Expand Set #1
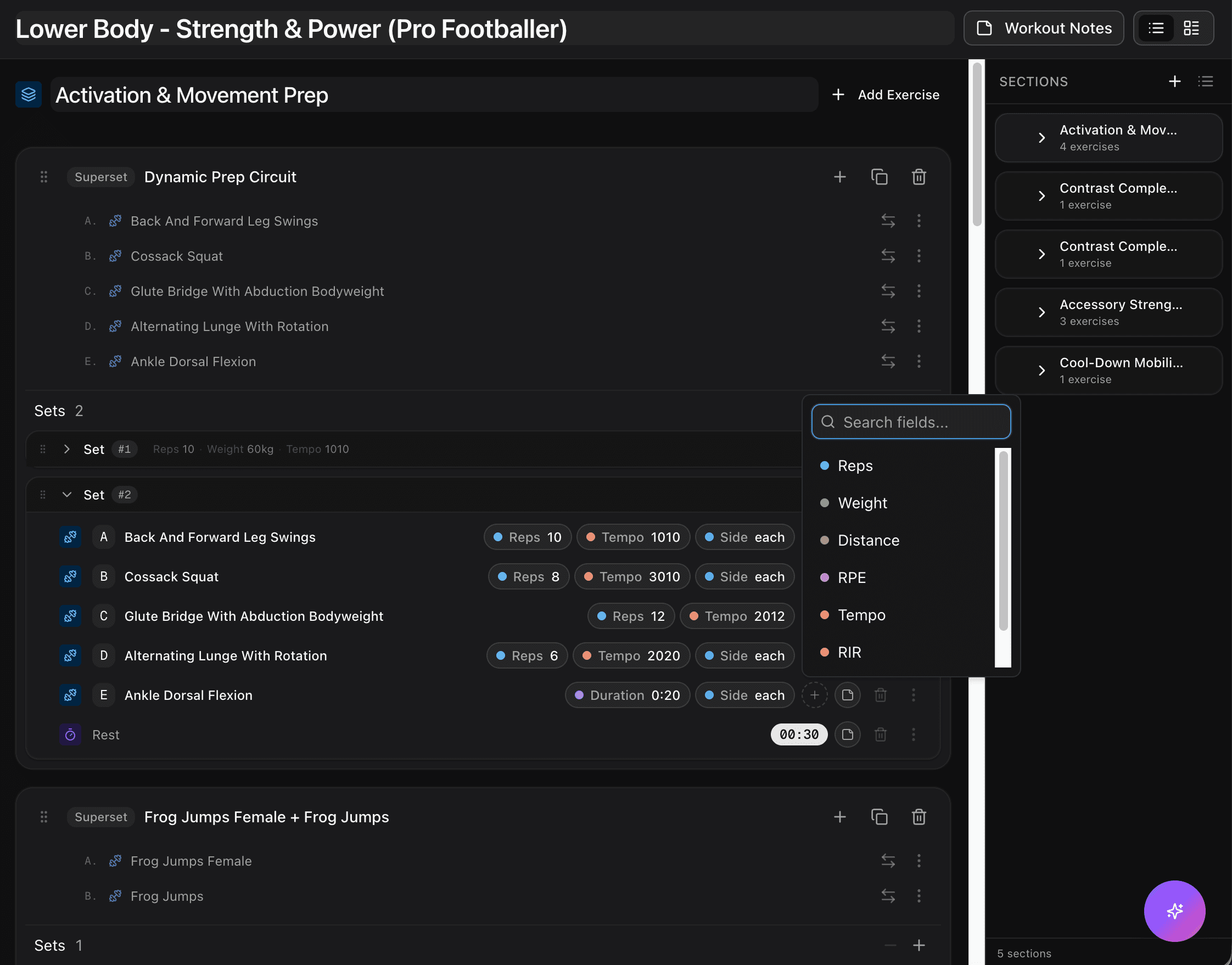 (x=66, y=448)
